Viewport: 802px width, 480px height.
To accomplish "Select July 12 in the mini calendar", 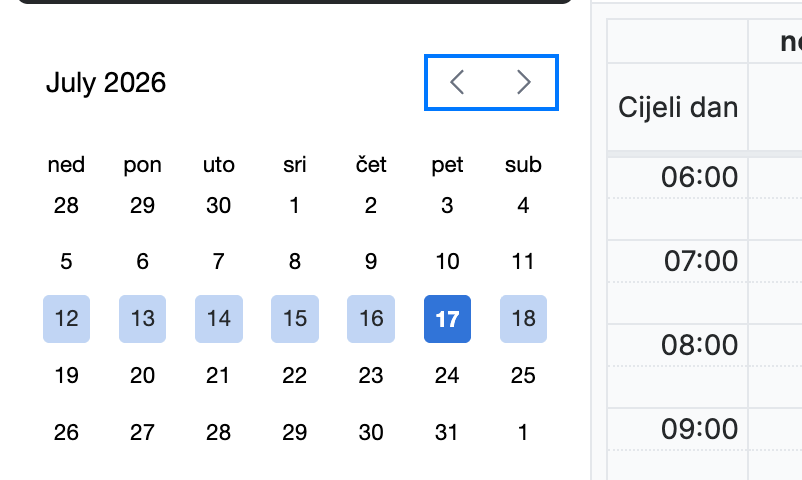I will [x=66, y=319].
